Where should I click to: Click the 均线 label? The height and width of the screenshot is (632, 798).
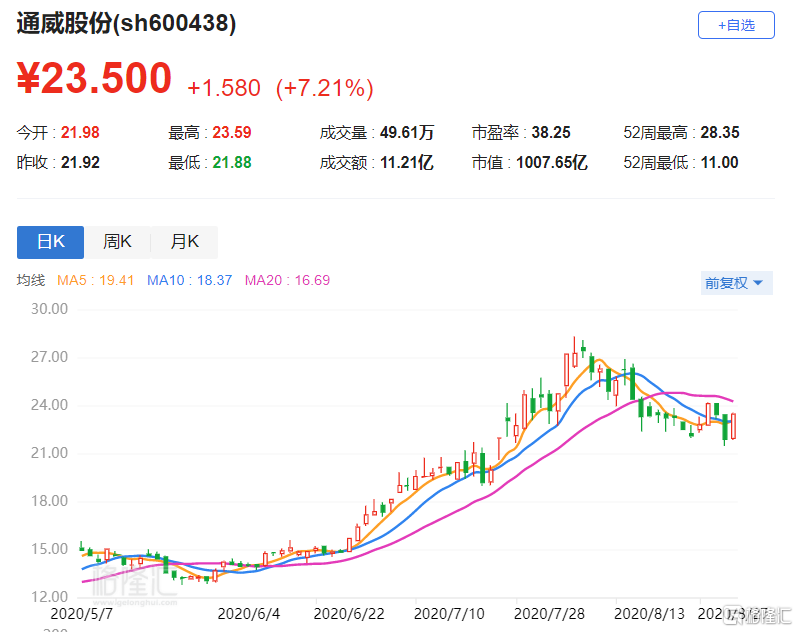31,280
